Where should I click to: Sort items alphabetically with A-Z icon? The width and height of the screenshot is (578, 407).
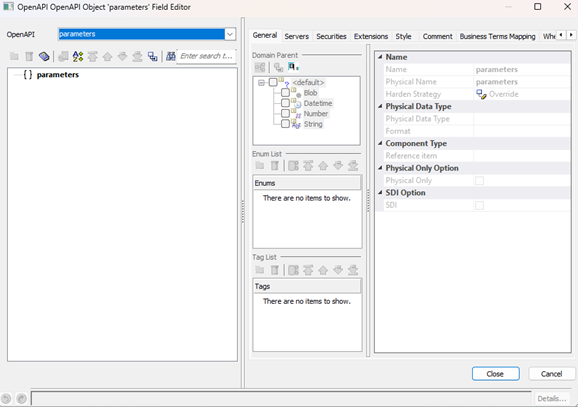78,56
